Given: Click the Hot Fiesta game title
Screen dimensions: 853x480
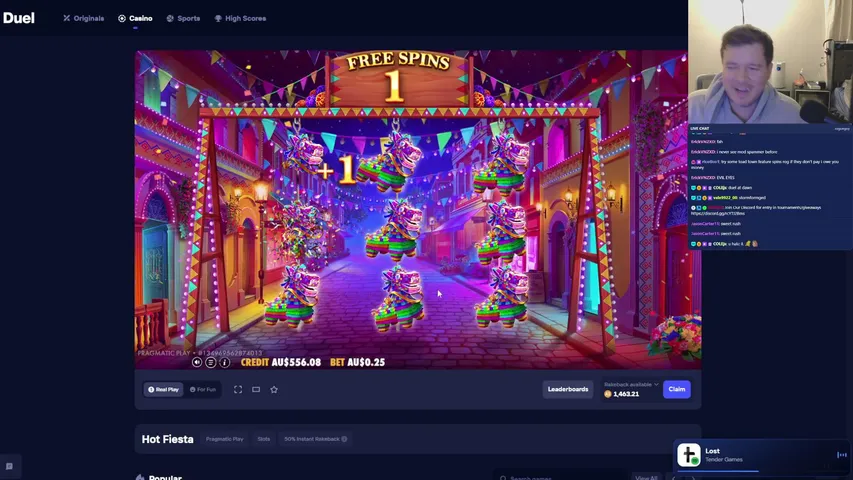Looking at the screenshot, I should pyautogui.click(x=168, y=439).
